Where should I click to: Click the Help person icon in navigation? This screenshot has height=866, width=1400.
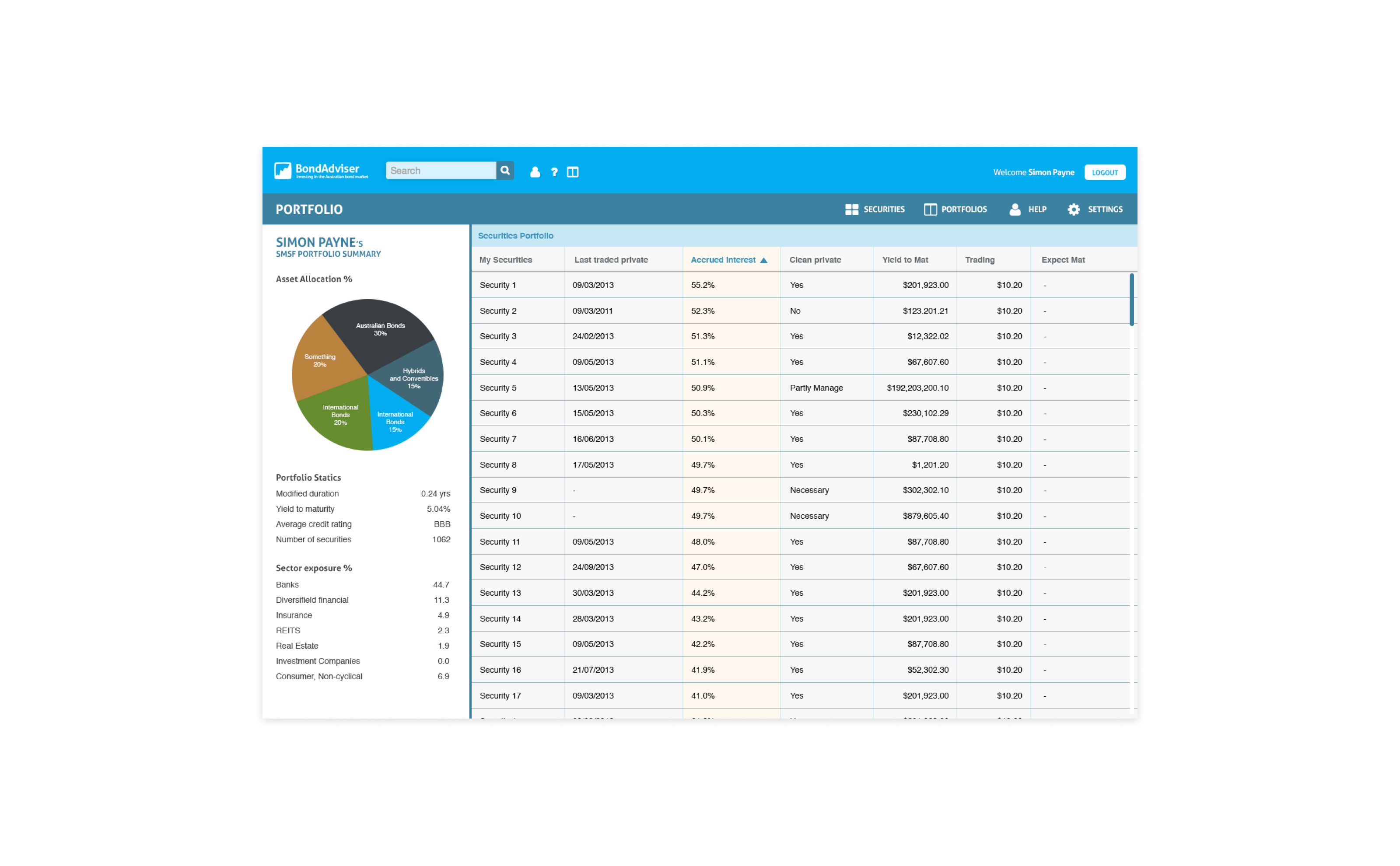[x=1015, y=210]
